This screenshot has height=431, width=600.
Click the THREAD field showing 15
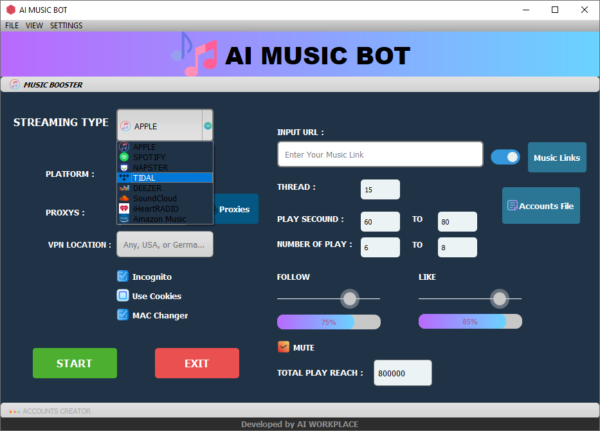(x=380, y=189)
